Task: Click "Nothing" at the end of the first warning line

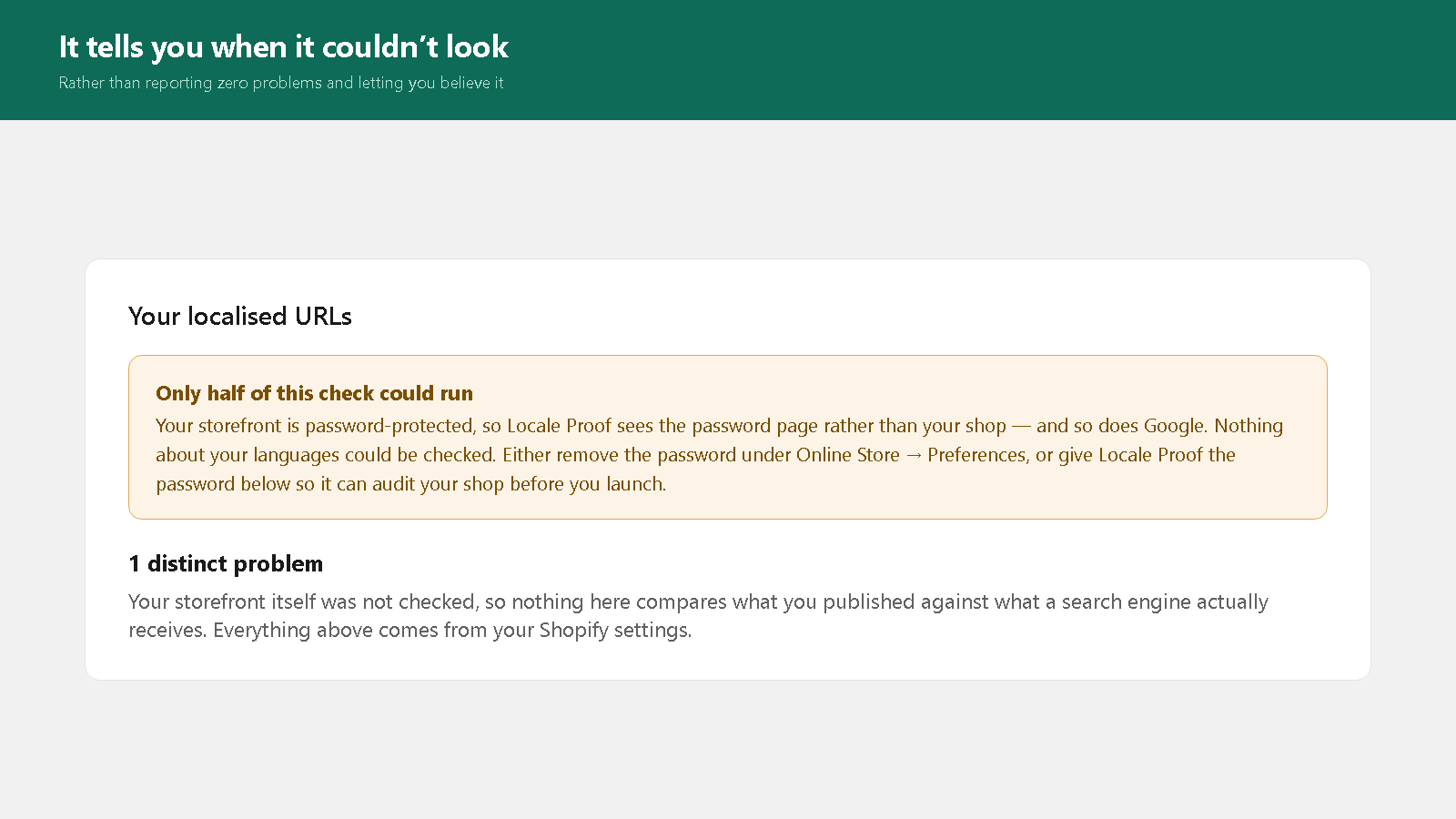Action: pos(1249,426)
